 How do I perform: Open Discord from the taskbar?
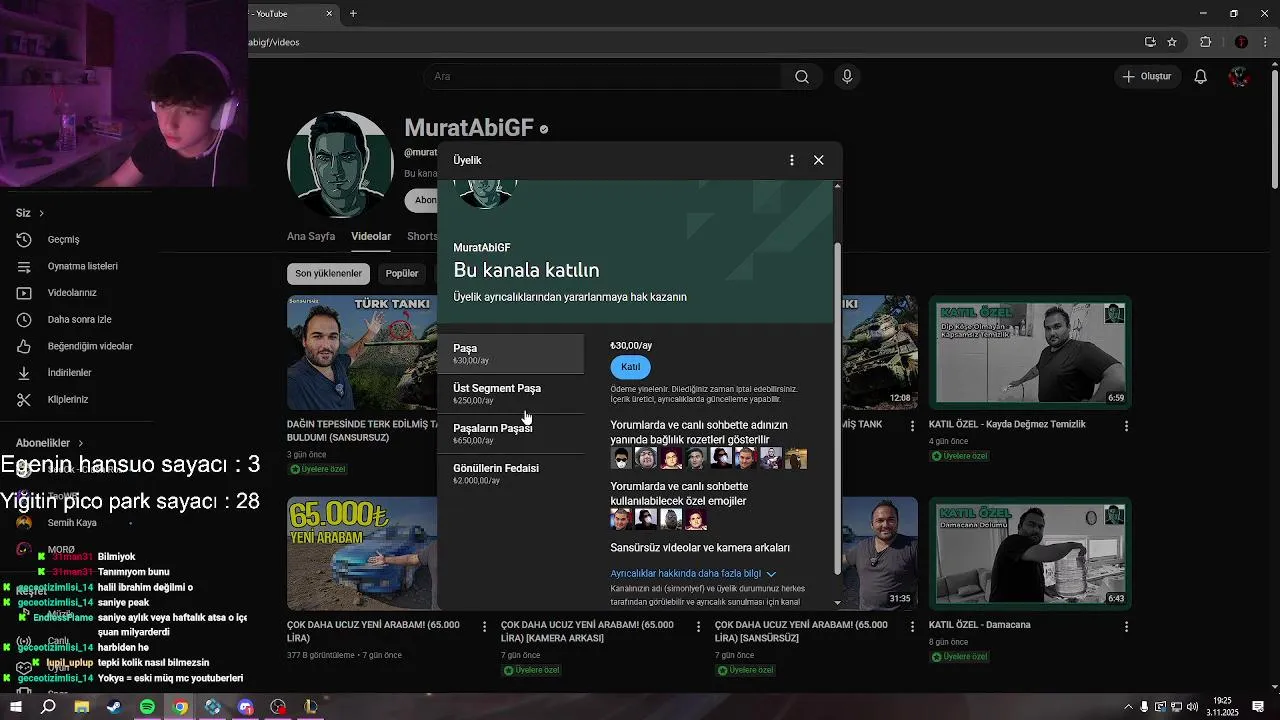[245, 707]
